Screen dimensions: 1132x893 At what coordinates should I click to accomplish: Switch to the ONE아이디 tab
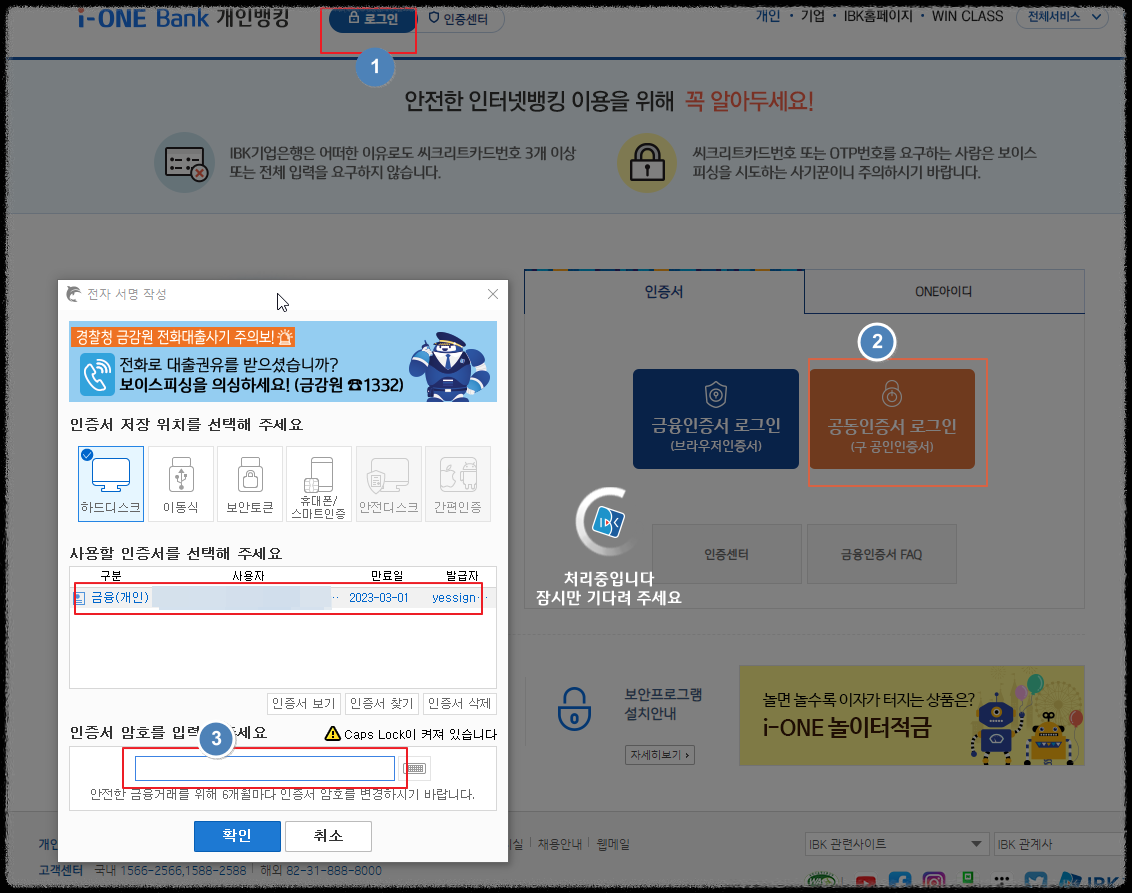click(944, 292)
